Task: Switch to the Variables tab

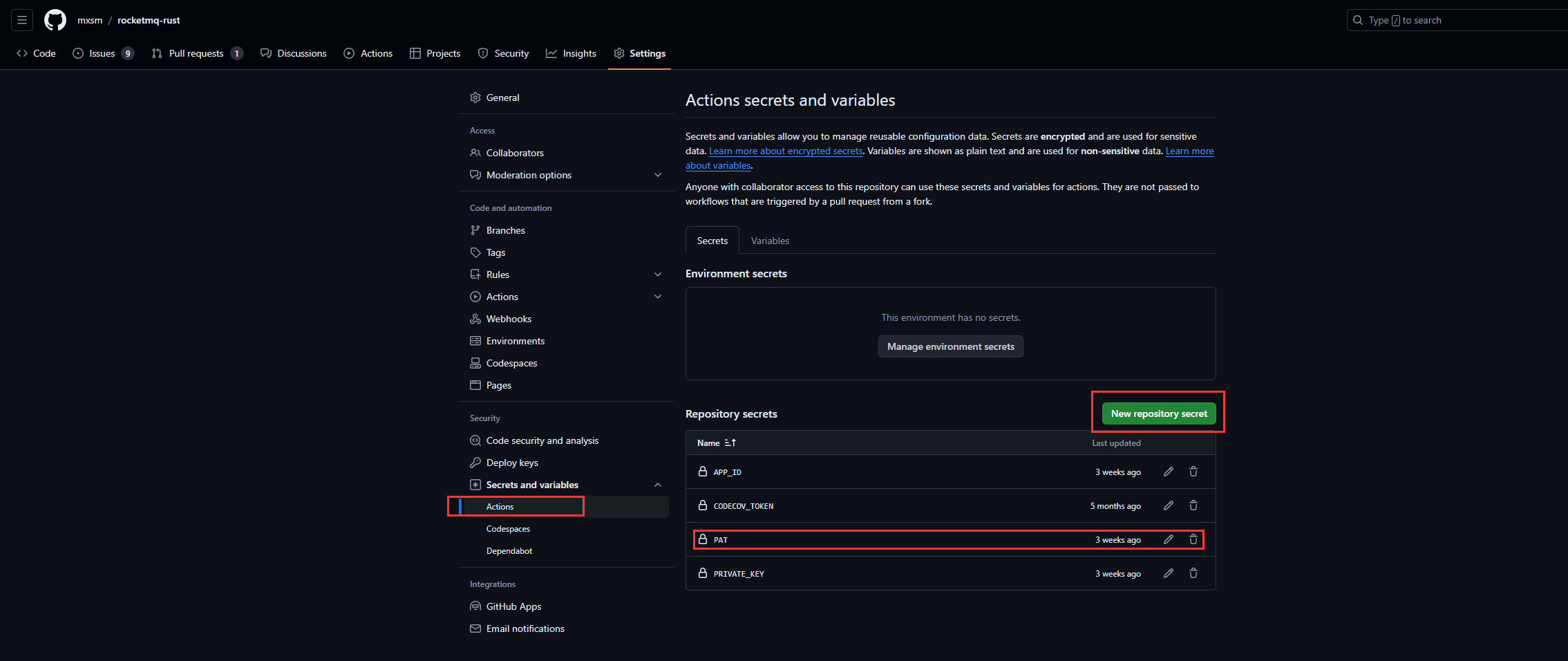Action: 770,241
